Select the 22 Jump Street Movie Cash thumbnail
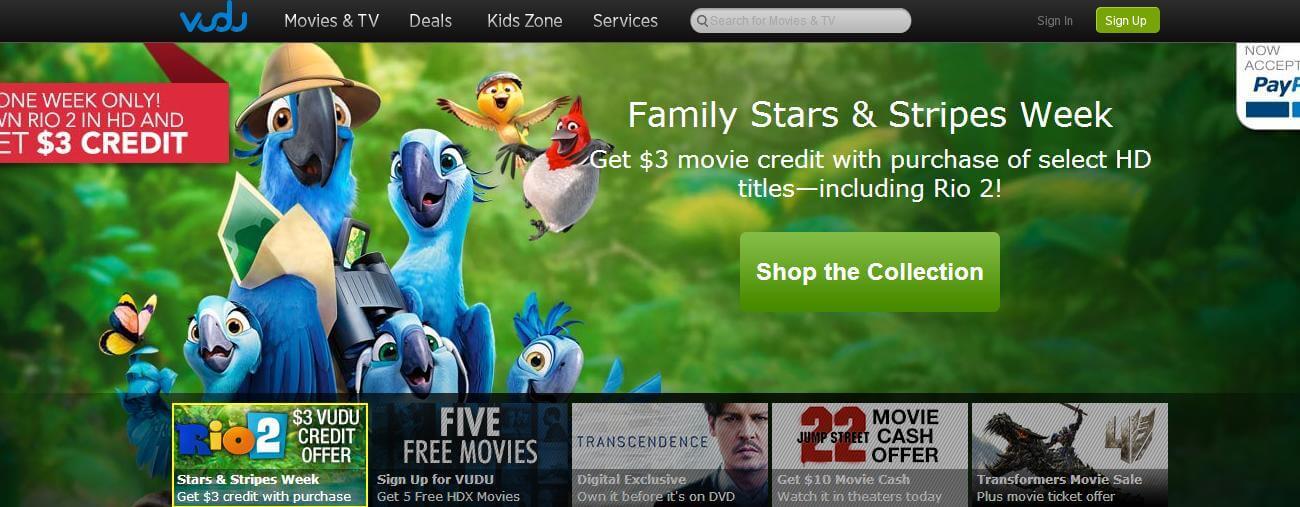 coord(870,455)
